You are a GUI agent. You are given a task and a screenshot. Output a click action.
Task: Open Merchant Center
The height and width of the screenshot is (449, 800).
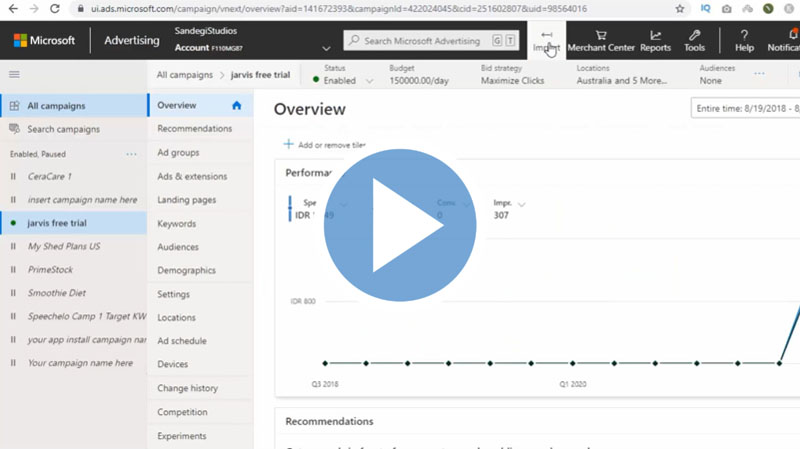click(601, 41)
